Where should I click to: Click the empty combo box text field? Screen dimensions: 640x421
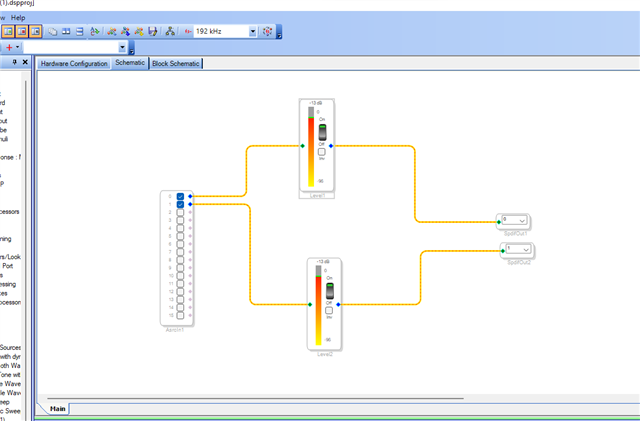[71, 47]
